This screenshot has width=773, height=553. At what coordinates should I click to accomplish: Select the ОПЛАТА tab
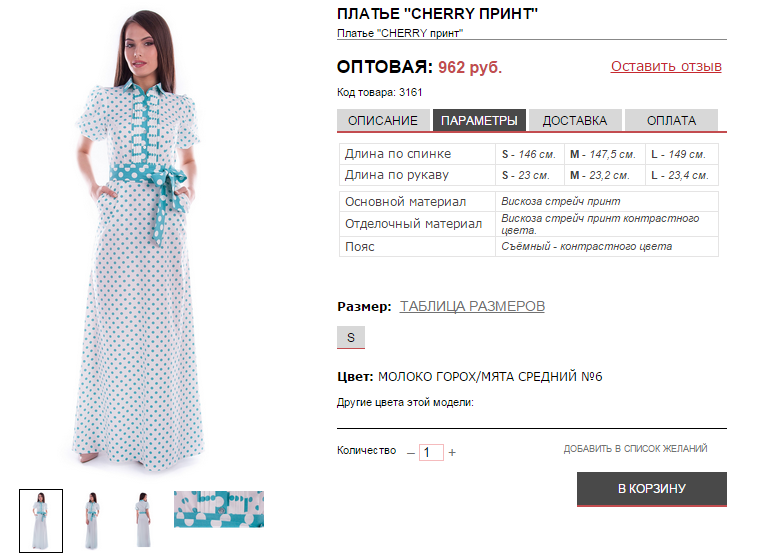[x=671, y=120]
